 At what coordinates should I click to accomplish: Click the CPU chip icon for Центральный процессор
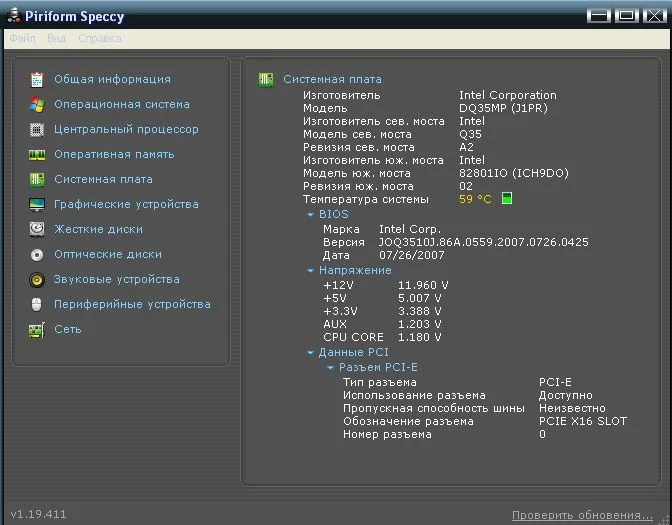37,129
